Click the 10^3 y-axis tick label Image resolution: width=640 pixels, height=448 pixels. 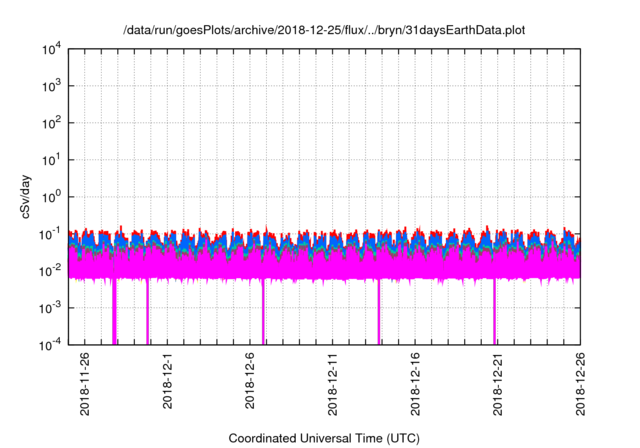pos(52,86)
